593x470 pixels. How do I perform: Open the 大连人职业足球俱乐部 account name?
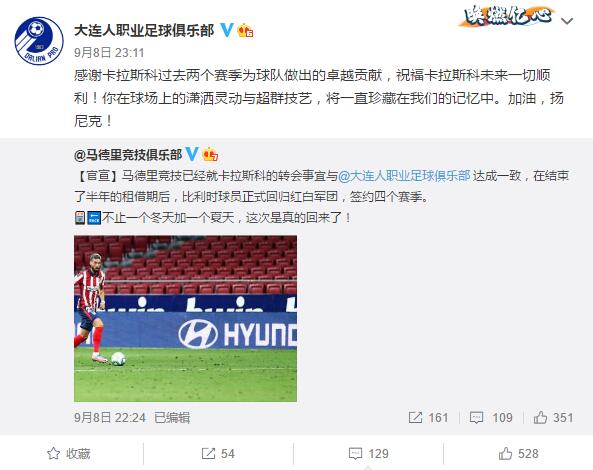(144, 30)
